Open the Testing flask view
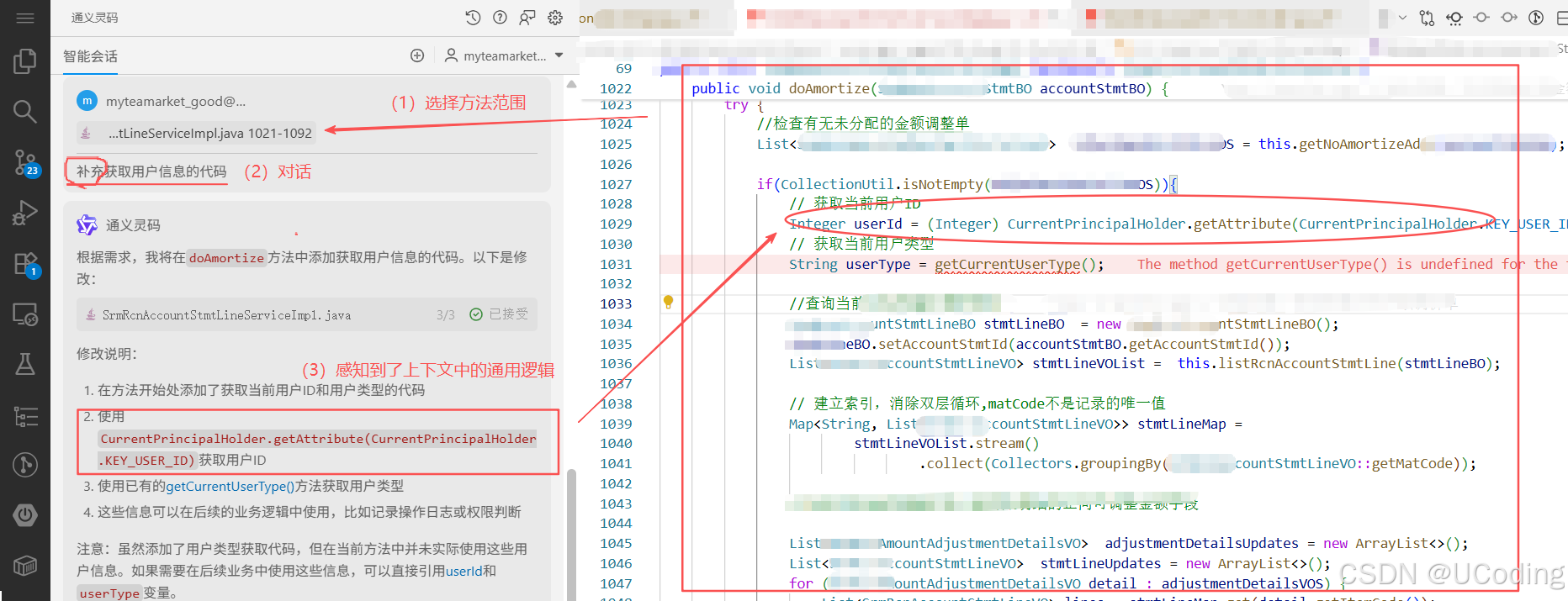 pos(25,364)
